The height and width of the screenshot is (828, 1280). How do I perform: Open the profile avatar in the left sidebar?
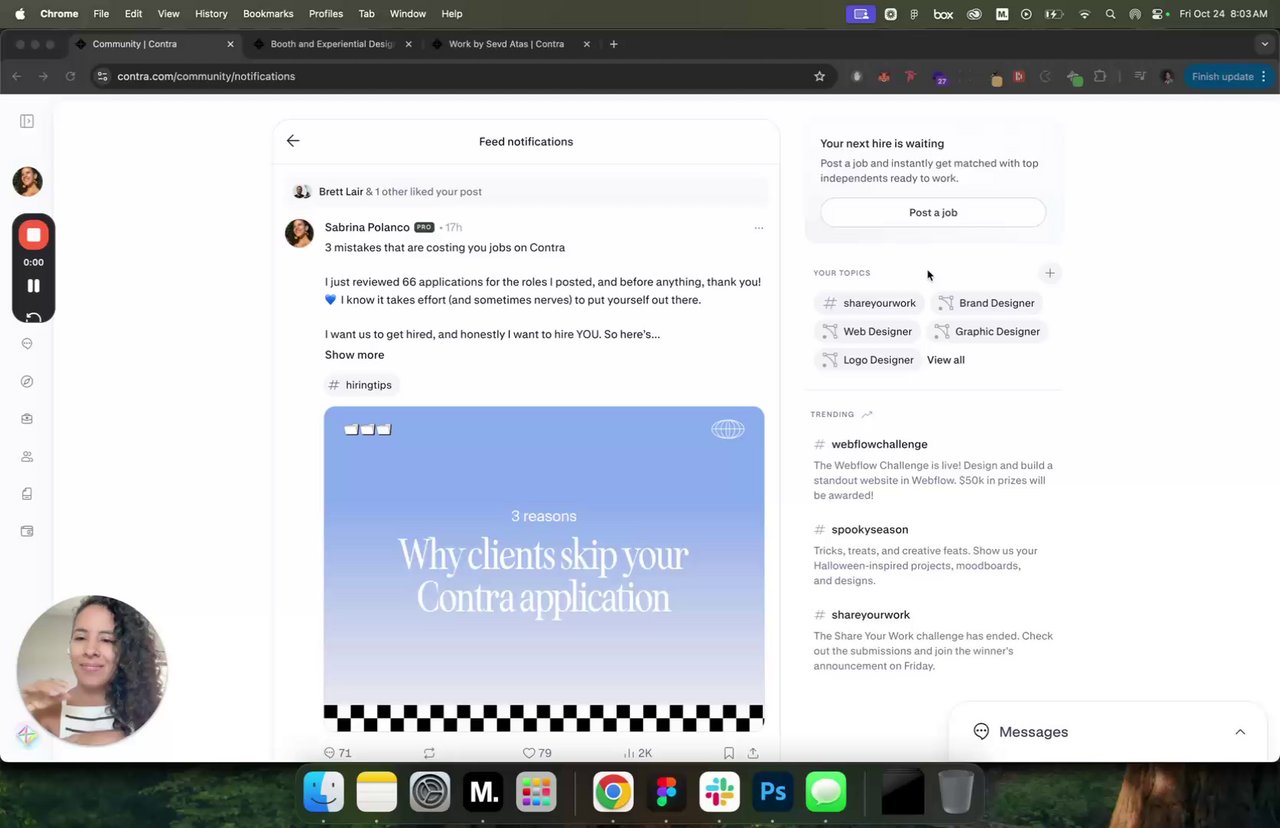27,181
